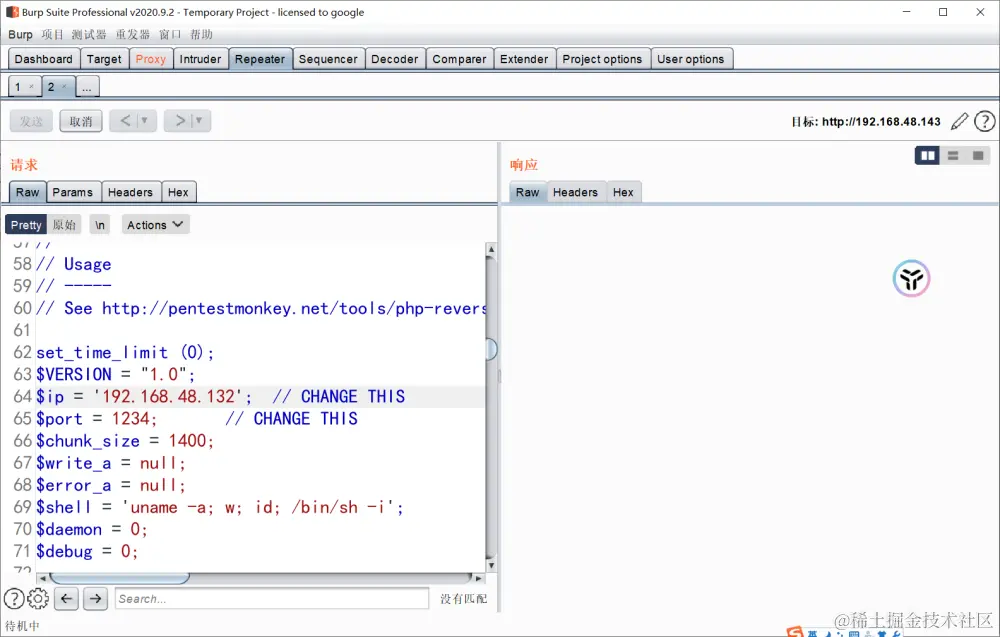Switch to Target tab
This screenshot has width=1000, height=637.
coord(104,59)
